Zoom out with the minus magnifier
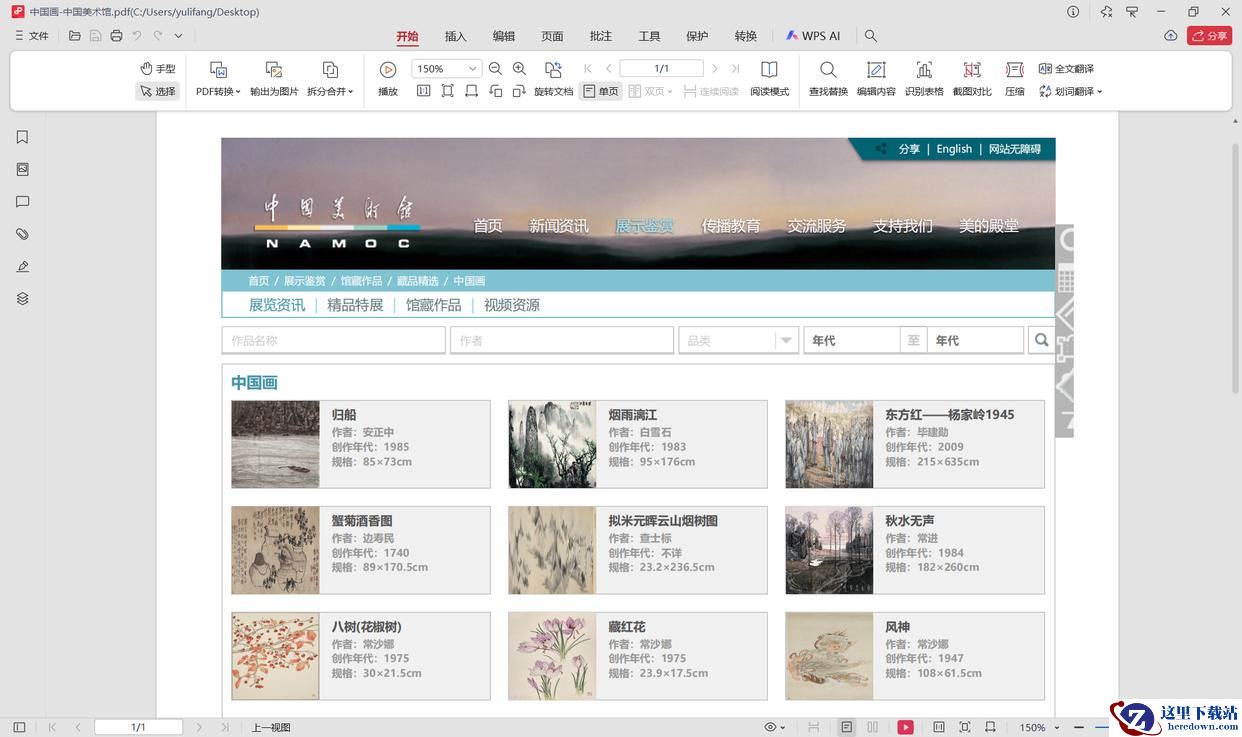Viewport: 1242px width, 737px height. tap(495, 68)
